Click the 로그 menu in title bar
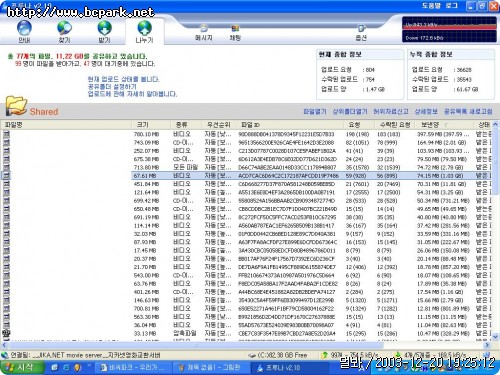This screenshot has height=375, width=500. click(x=452, y=6)
